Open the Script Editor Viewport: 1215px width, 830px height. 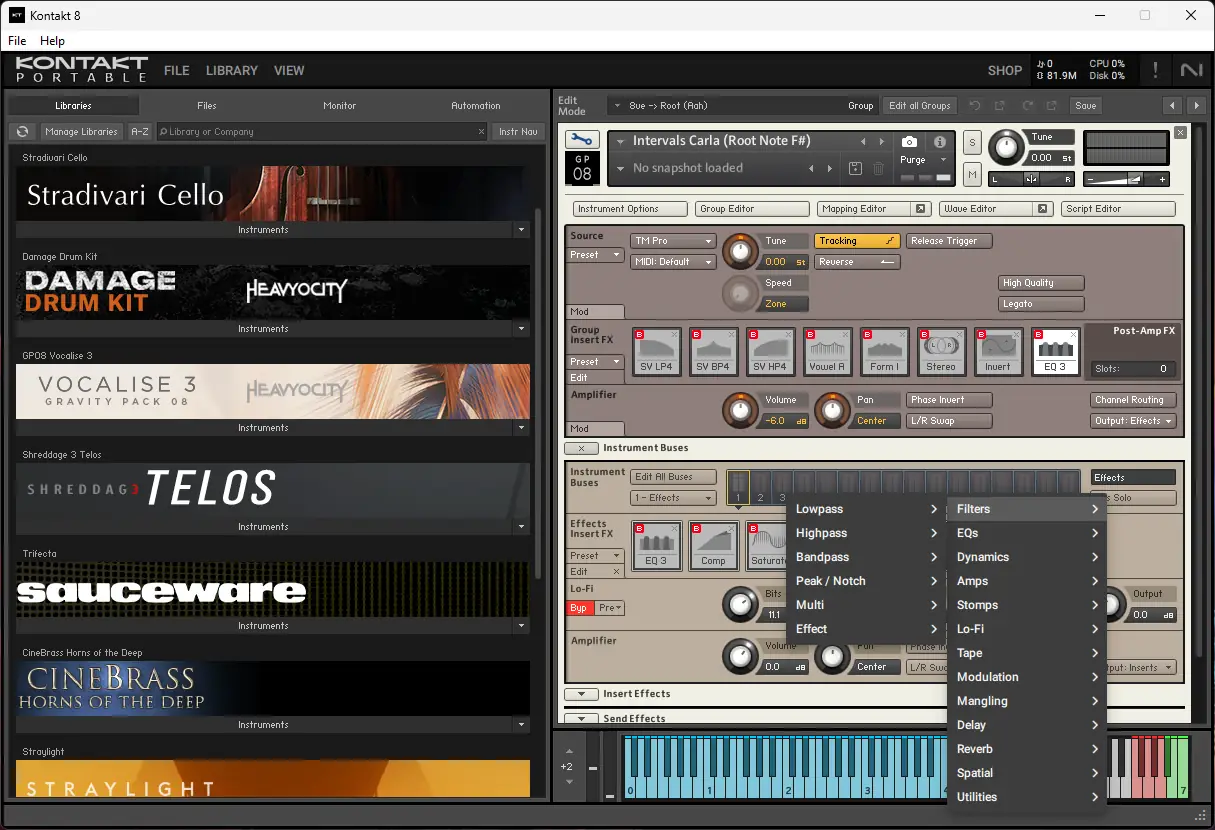point(1118,209)
